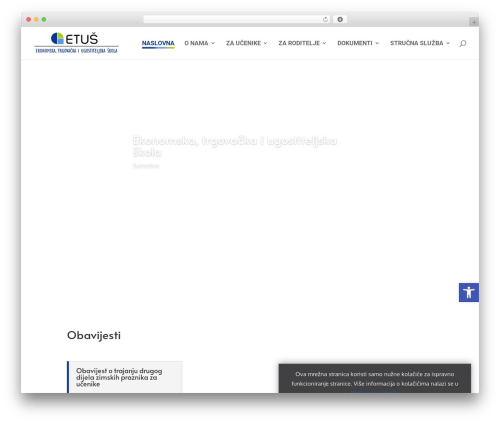Image resolution: width=500 pixels, height=423 pixels.
Task: Open the winter holidays announcement article
Action: (x=119, y=377)
